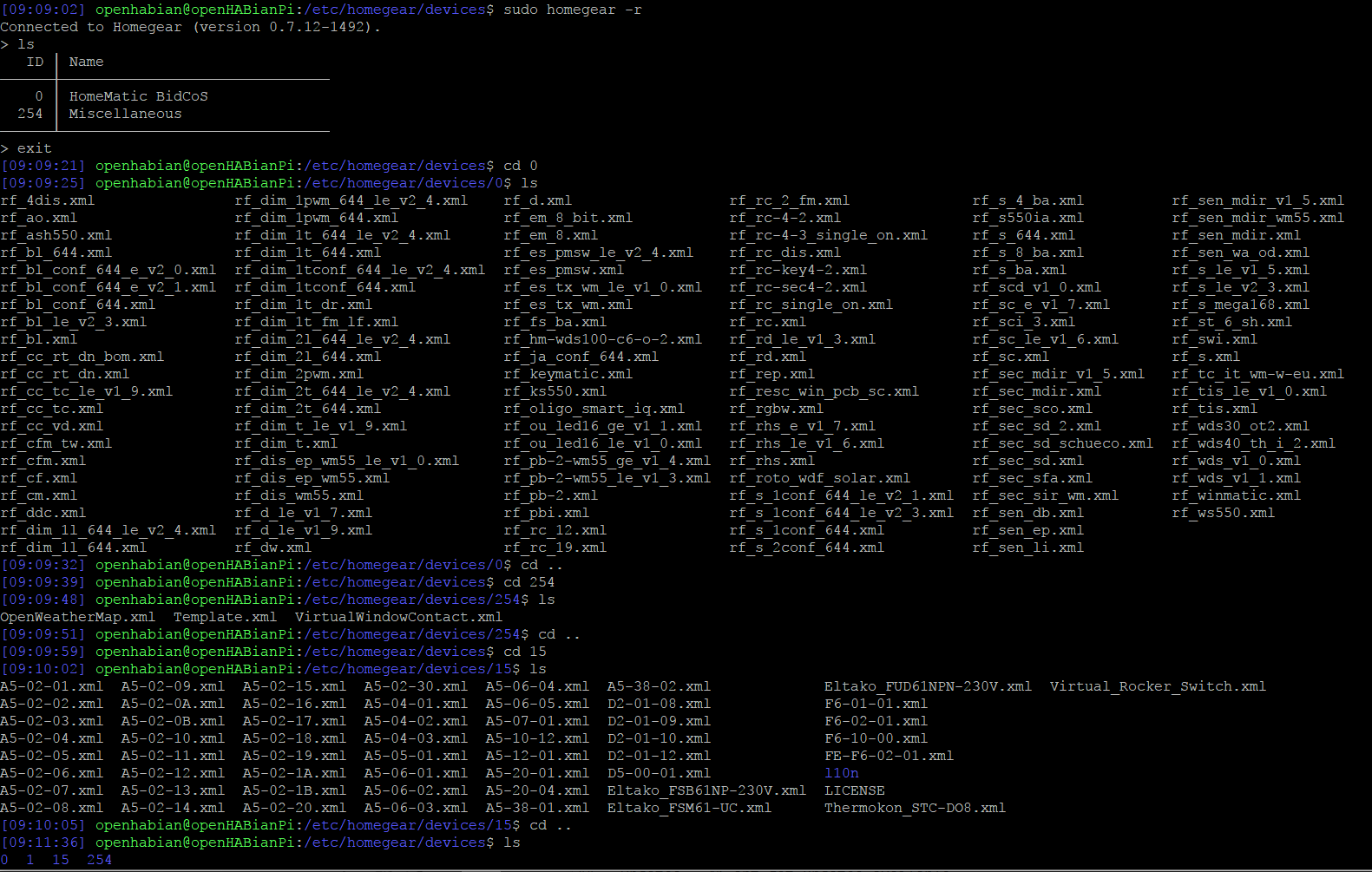
Task: Click on rf_sci_3.xml
Action: [1024, 322]
